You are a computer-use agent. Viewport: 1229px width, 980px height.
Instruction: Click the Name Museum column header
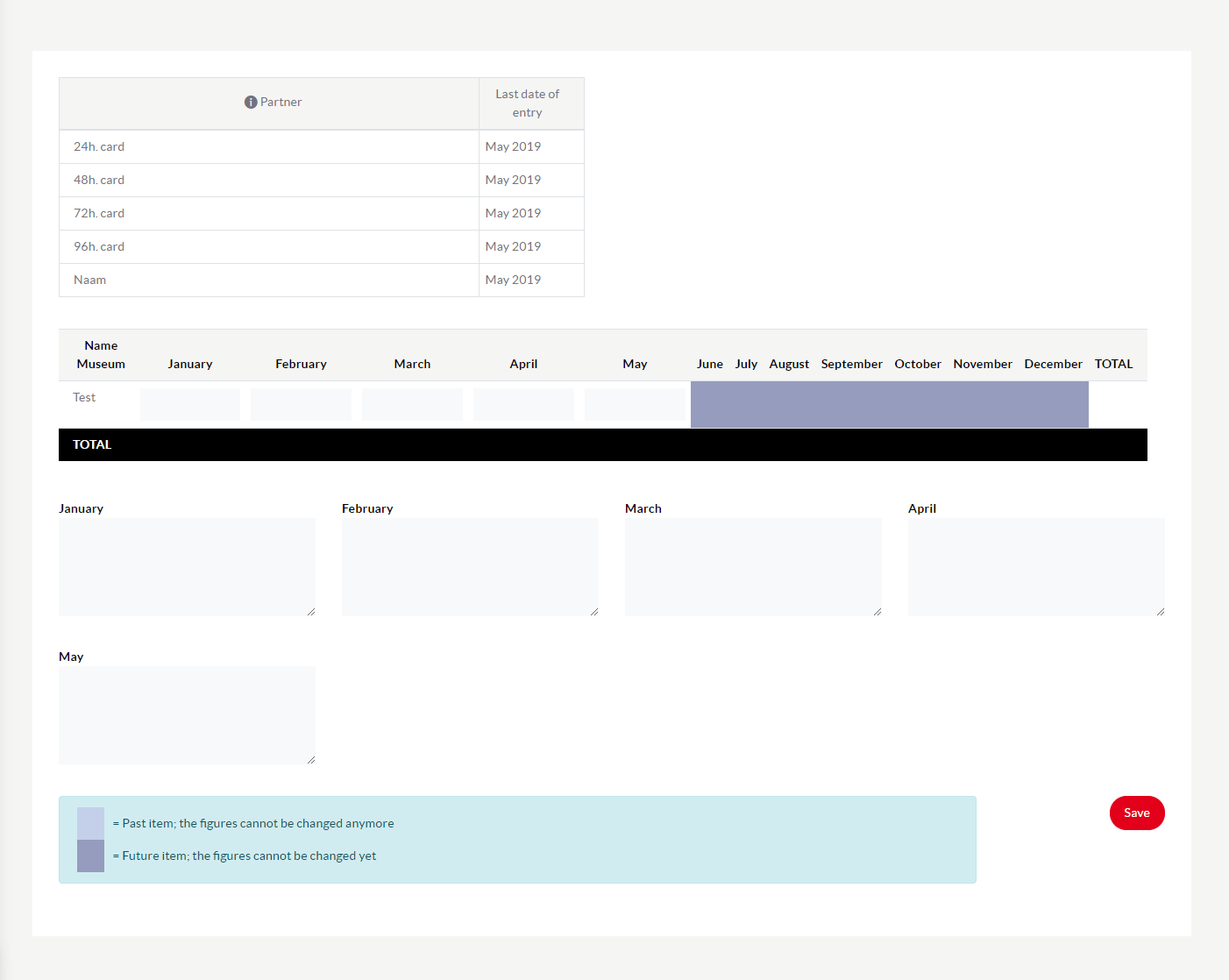pyautogui.click(x=101, y=355)
